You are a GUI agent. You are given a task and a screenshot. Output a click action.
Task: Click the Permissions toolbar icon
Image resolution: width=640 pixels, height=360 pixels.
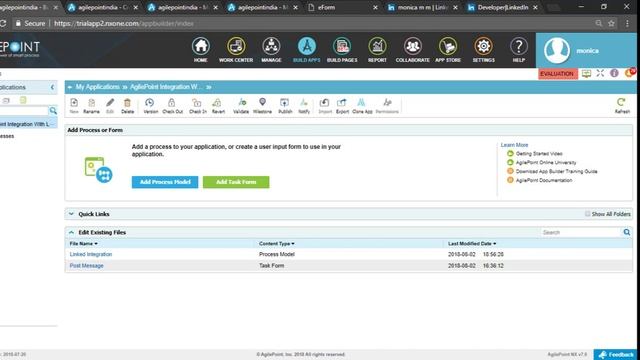[387, 103]
